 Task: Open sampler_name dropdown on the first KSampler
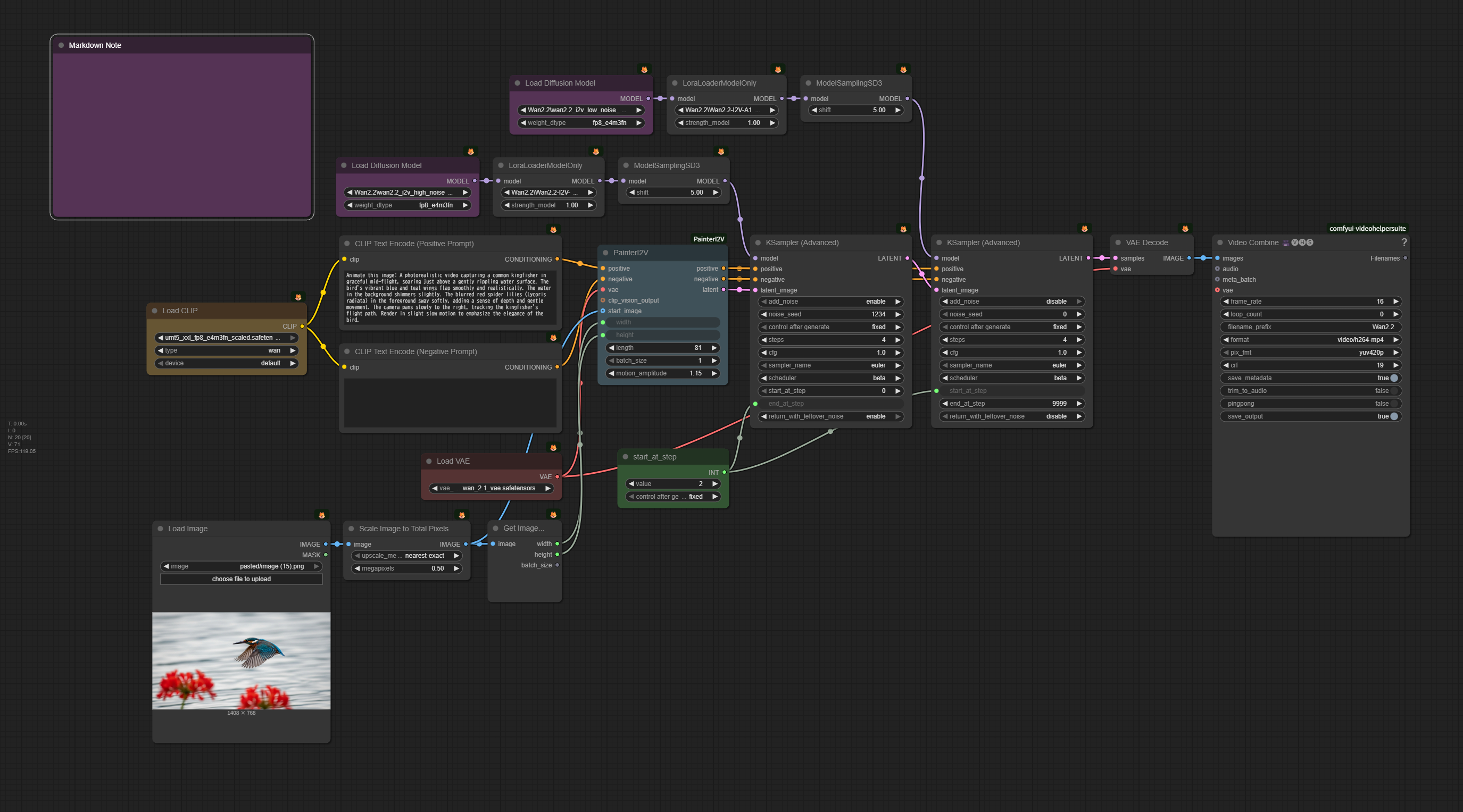(x=830, y=365)
